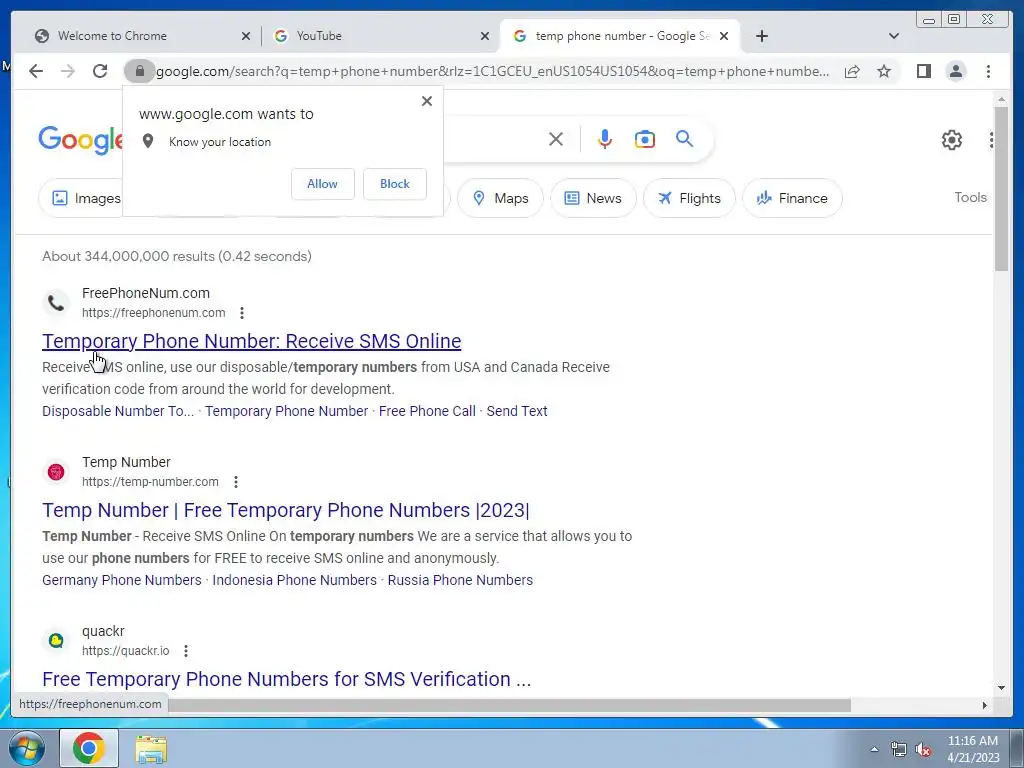The width and height of the screenshot is (1024, 768).
Task: Open Chrome three-dot menu
Action: coord(988,71)
